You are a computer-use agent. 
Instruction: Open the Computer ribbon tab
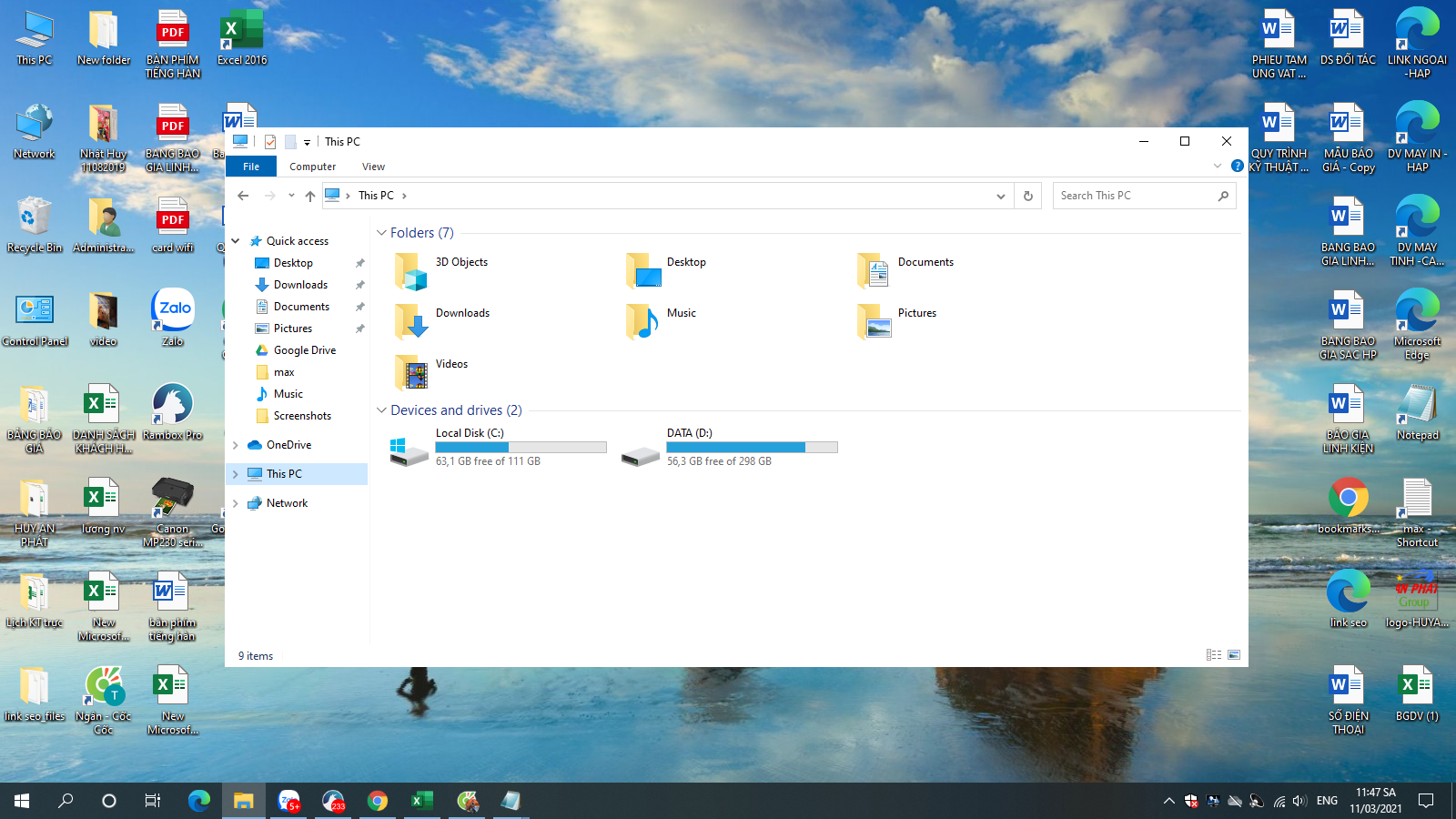(312, 167)
